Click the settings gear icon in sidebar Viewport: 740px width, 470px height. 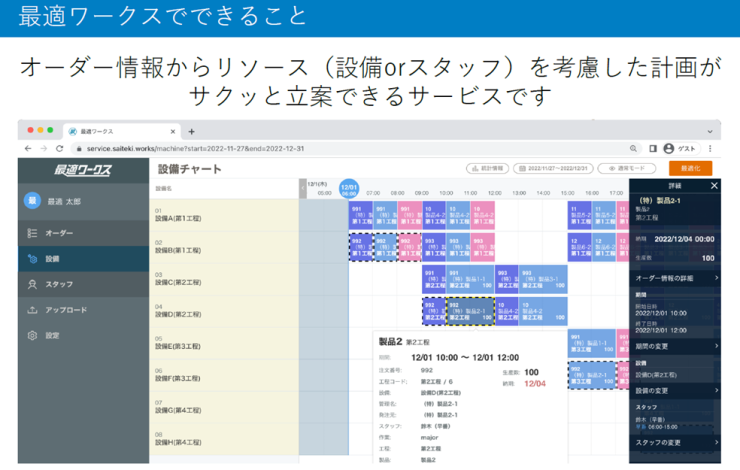click(x=32, y=336)
